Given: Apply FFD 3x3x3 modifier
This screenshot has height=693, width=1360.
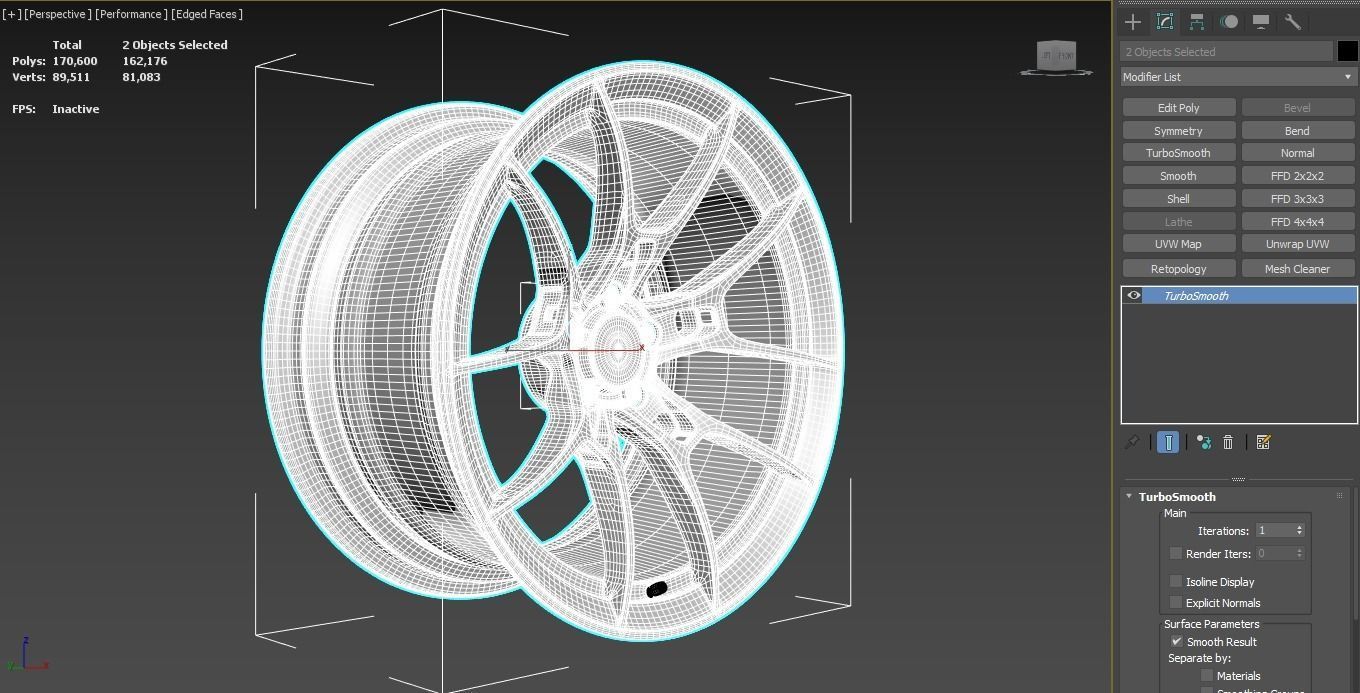Looking at the screenshot, I should (1298, 198).
